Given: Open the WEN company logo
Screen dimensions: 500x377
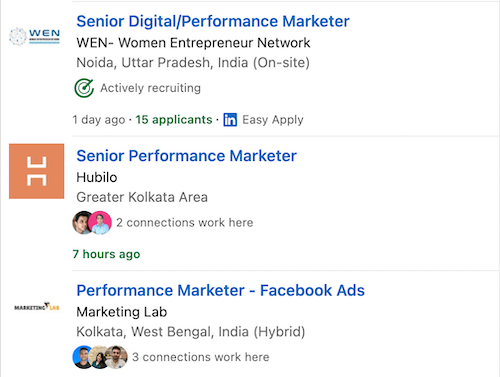Looking at the screenshot, I should [x=34, y=36].
